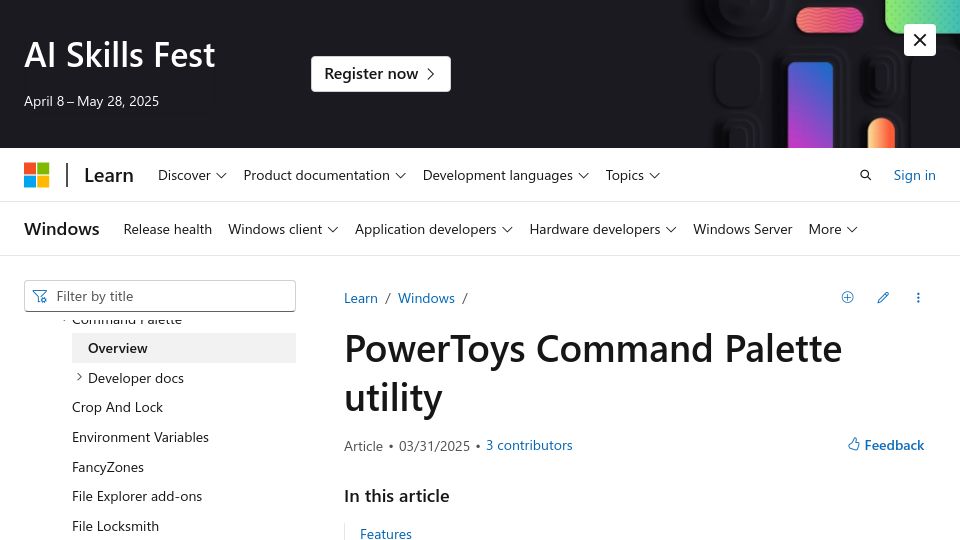Open the Windows section heading link

pyautogui.click(x=62, y=229)
